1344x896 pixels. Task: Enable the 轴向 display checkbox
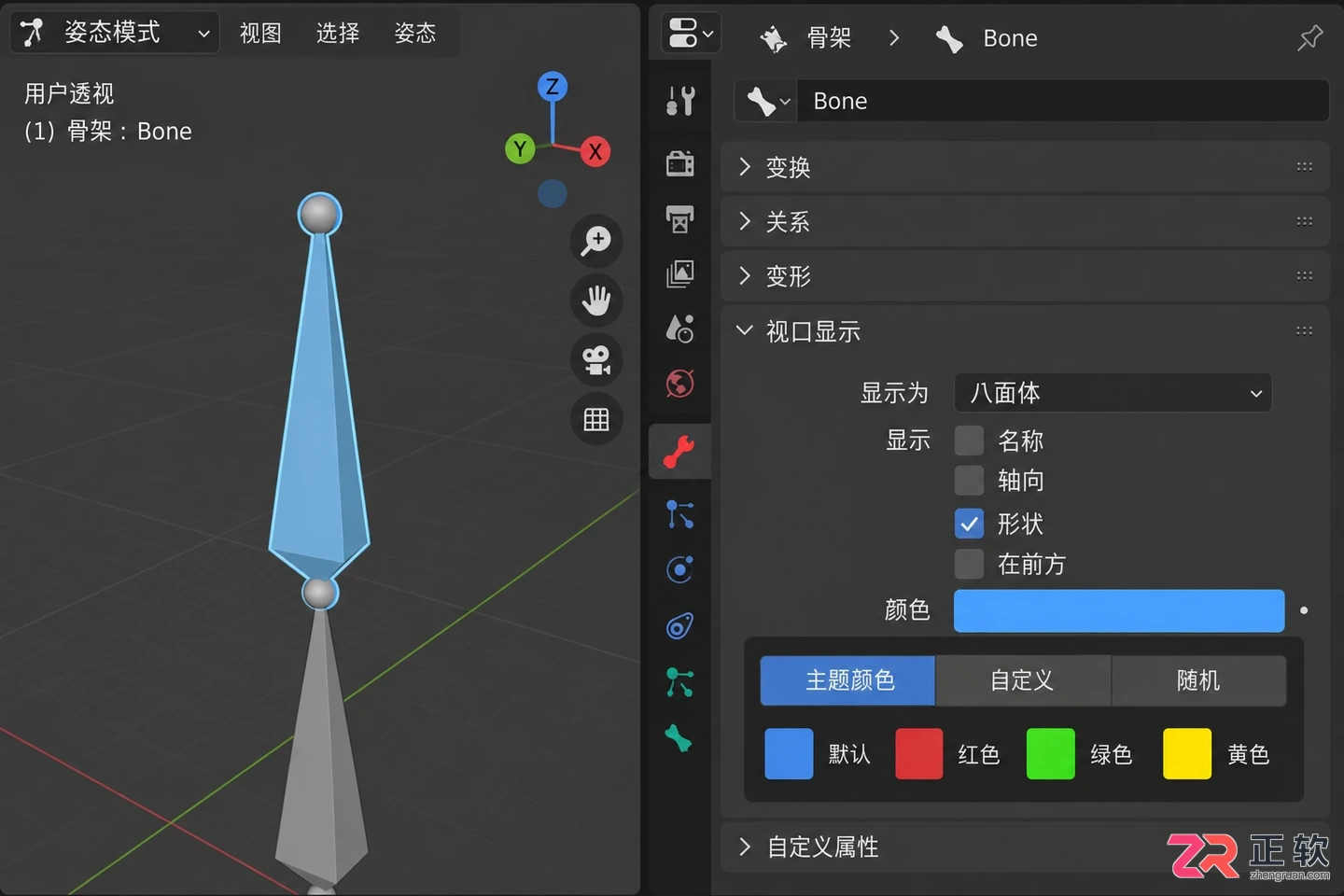[969, 481]
